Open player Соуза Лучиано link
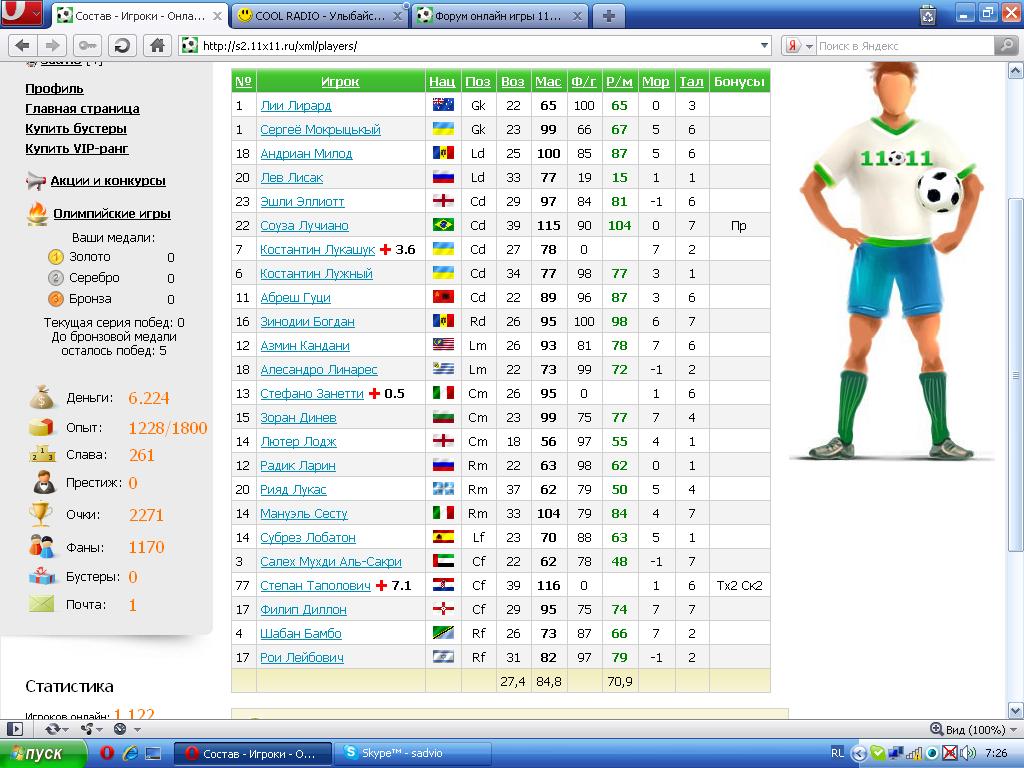The image size is (1024, 768). pyautogui.click(x=304, y=226)
